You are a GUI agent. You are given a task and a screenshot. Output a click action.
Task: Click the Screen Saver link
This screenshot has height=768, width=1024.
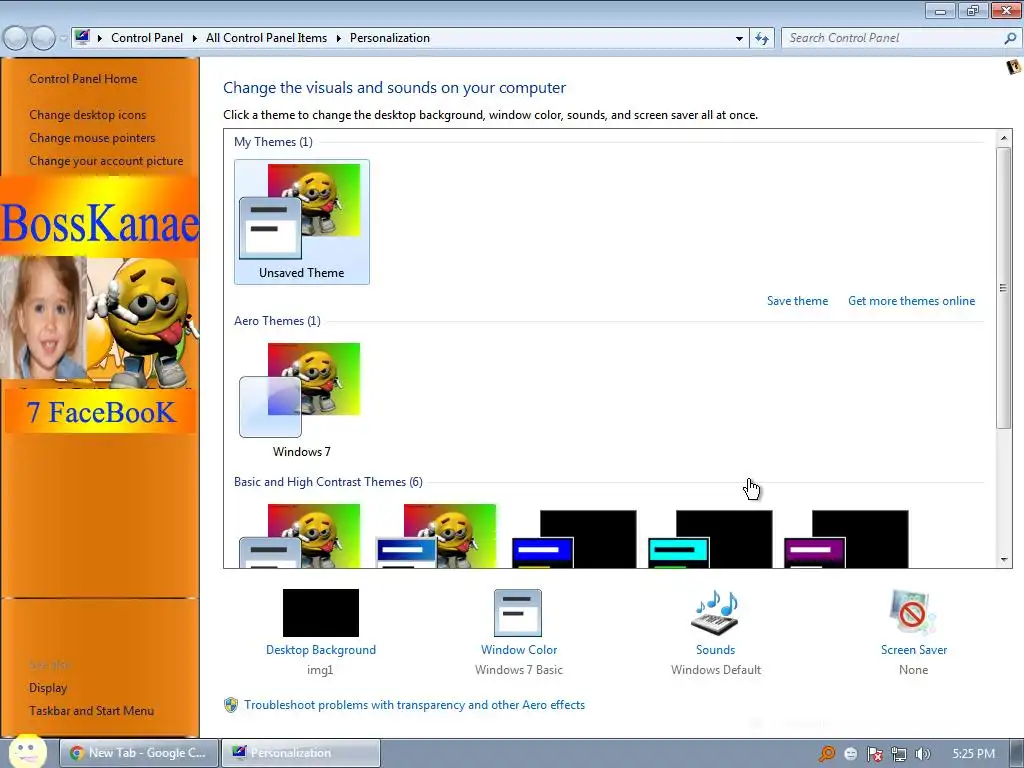pos(914,650)
